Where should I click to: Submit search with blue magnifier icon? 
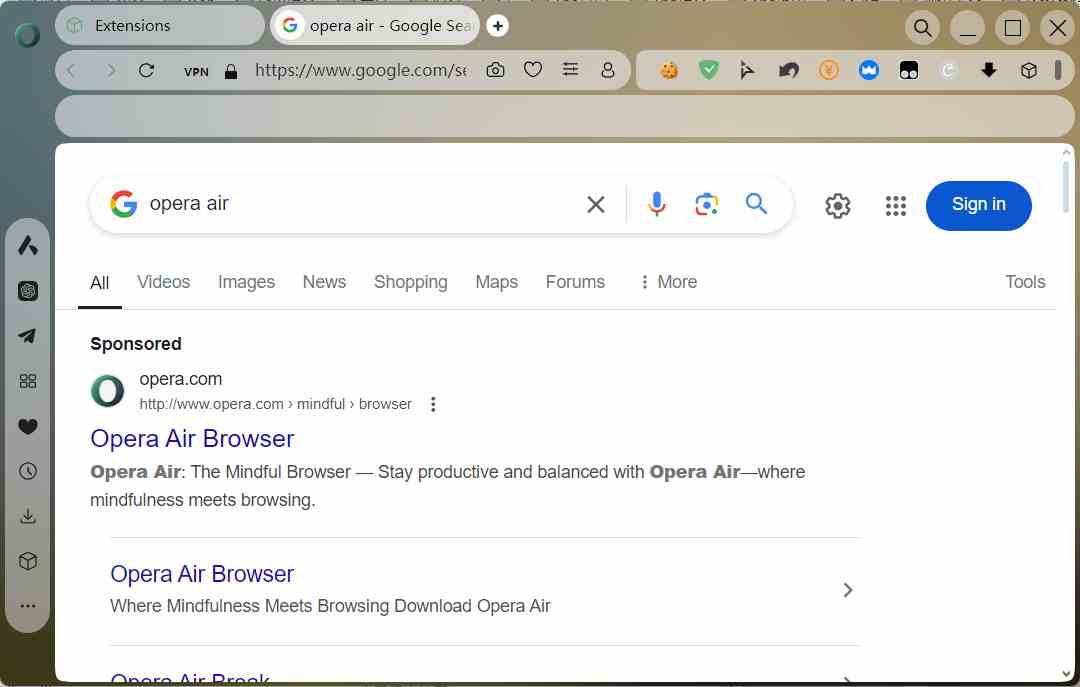(756, 204)
